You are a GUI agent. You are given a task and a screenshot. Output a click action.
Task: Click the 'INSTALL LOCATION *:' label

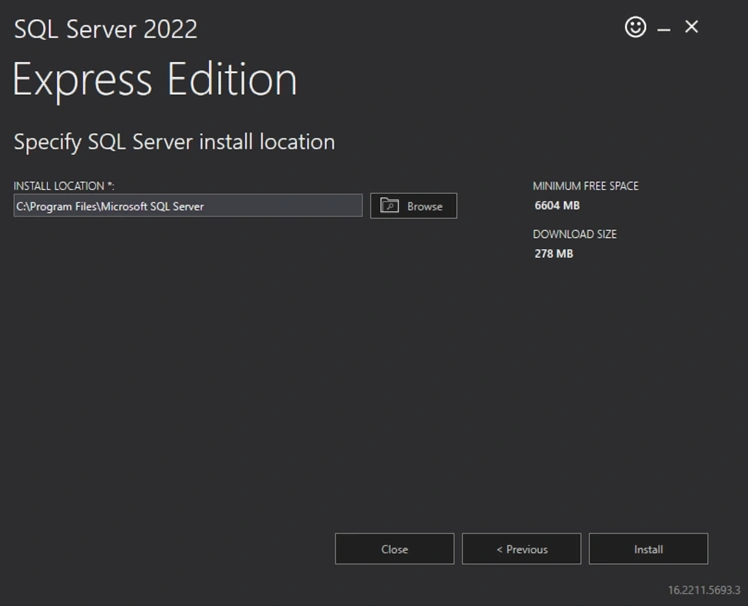pyautogui.click(x=64, y=186)
